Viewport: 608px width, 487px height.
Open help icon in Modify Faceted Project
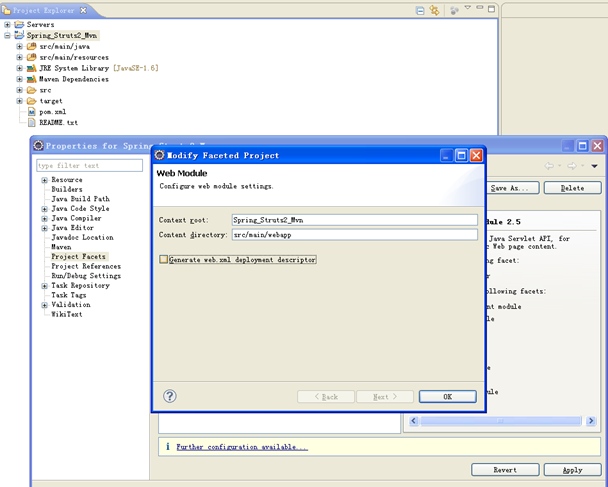point(170,396)
